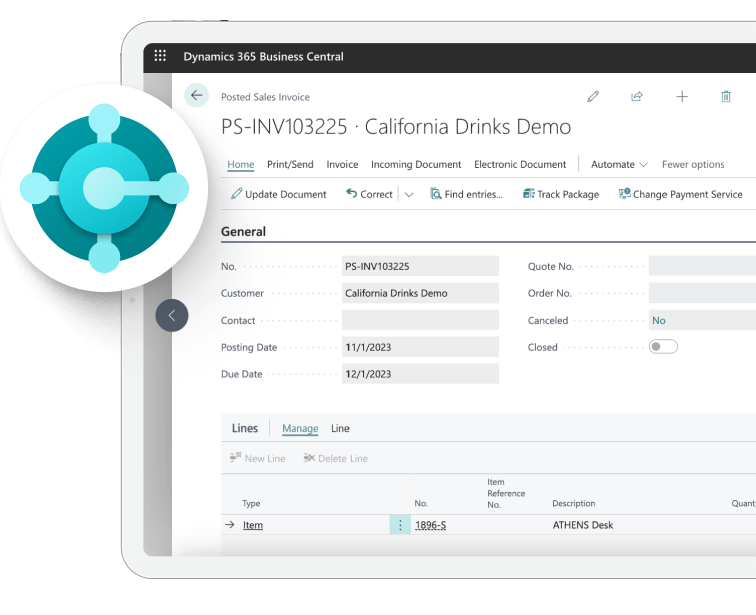Click Update Document button

click(279, 195)
